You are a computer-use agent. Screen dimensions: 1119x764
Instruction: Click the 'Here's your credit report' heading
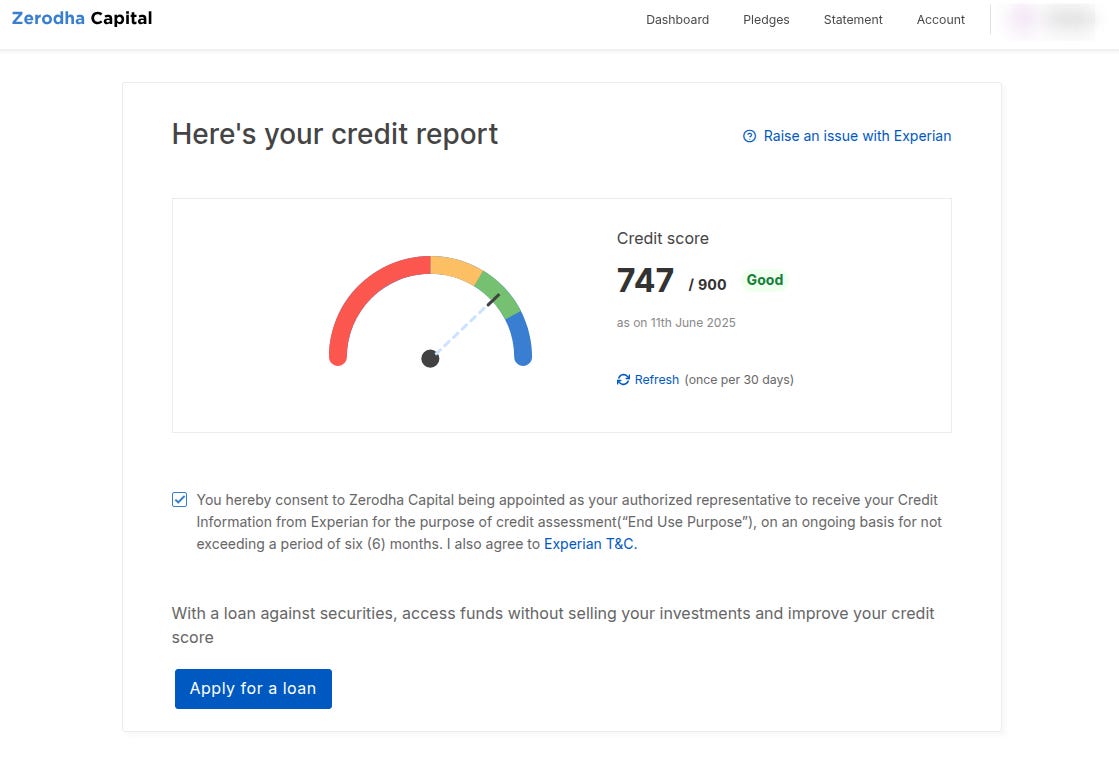[x=335, y=134]
